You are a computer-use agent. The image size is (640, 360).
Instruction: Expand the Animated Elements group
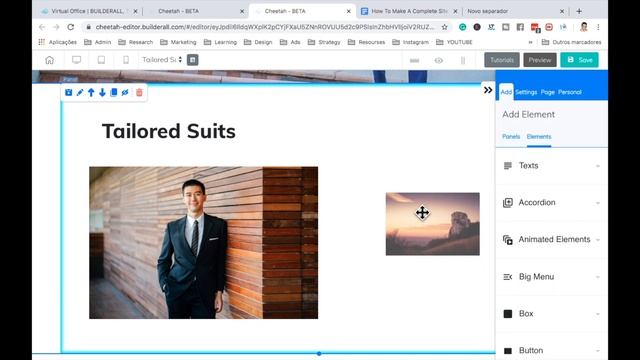click(x=551, y=240)
